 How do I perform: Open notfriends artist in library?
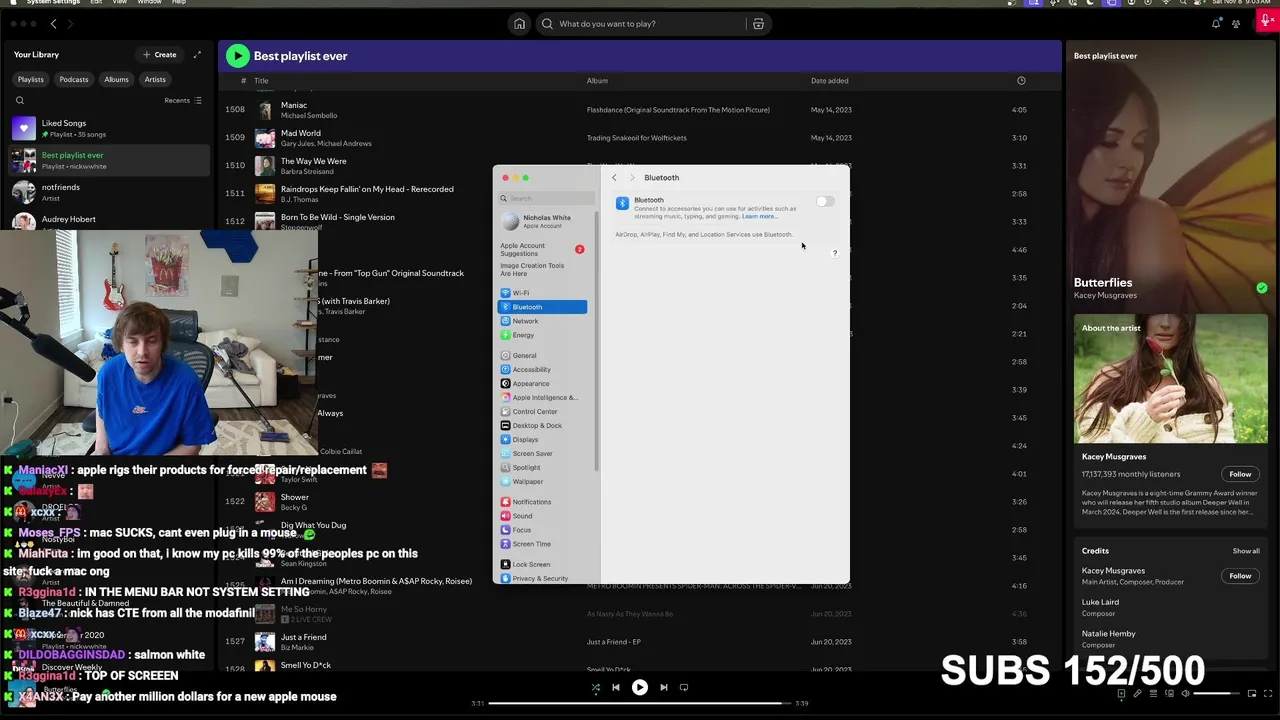pos(110,192)
